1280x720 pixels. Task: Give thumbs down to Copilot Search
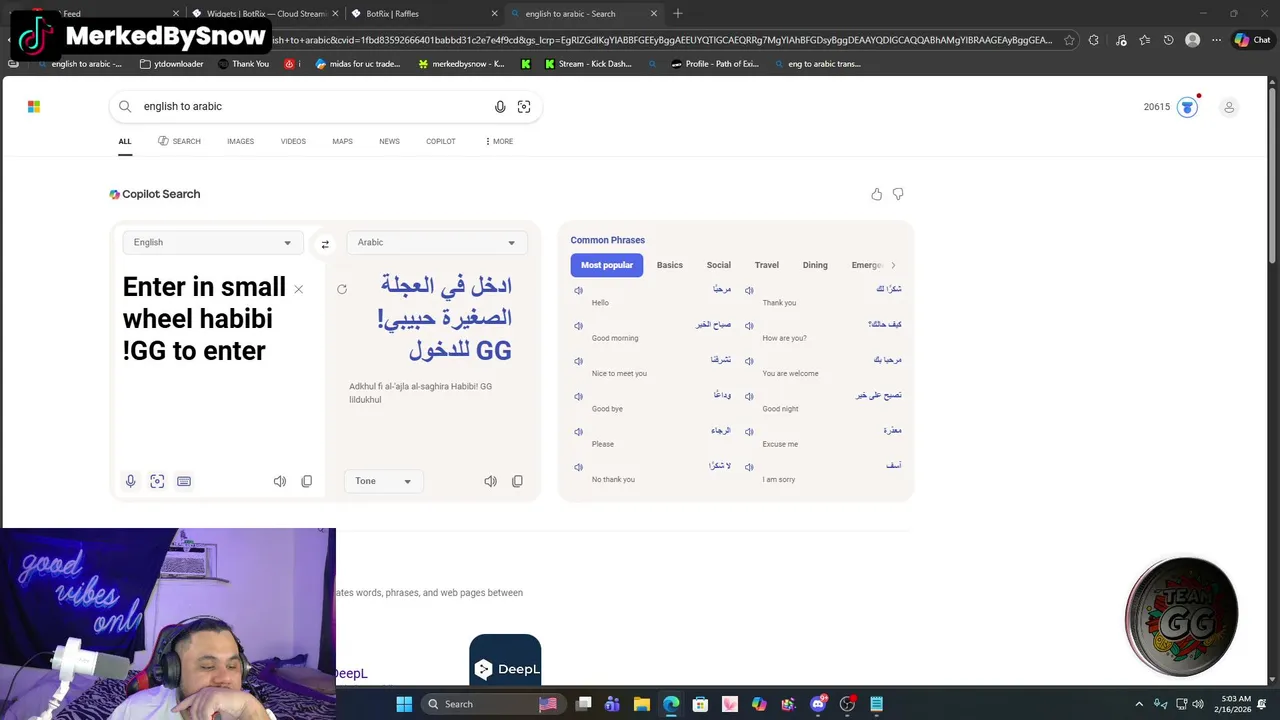tap(898, 194)
